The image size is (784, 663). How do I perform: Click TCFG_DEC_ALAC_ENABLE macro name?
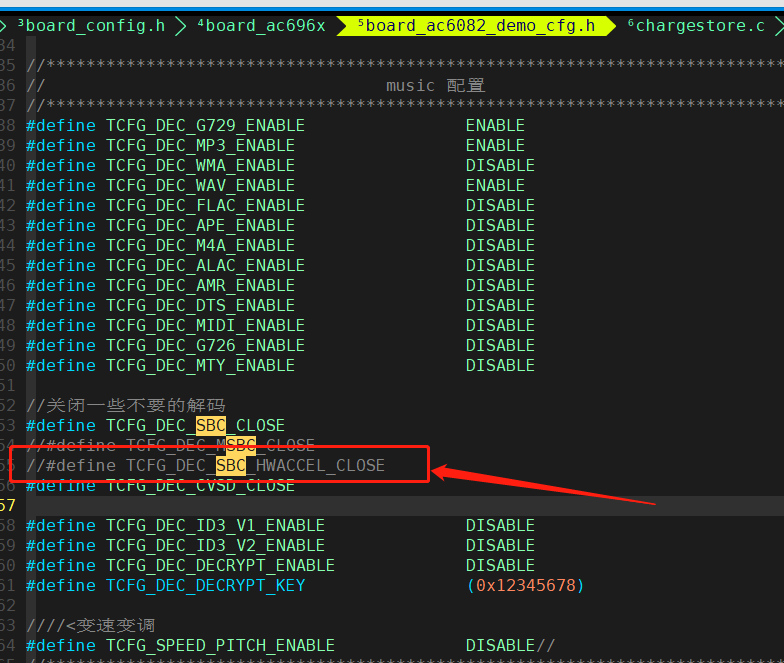coord(206,266)
